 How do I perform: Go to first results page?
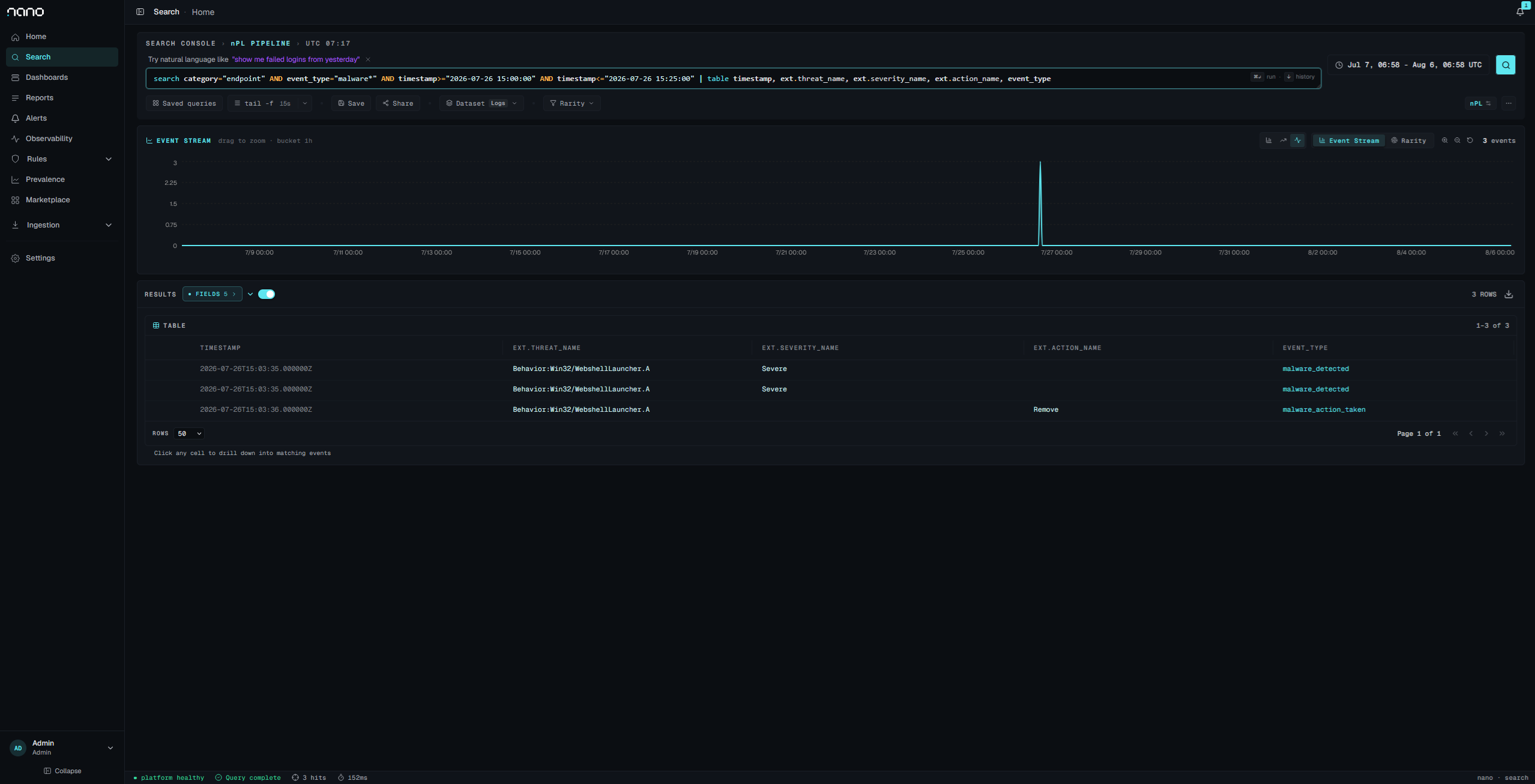coord(1455,433)
